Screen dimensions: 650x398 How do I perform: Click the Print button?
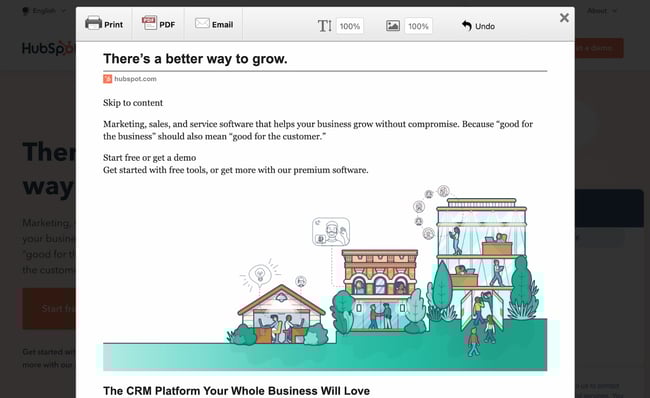pyautogui.click(x=104, y=24)
